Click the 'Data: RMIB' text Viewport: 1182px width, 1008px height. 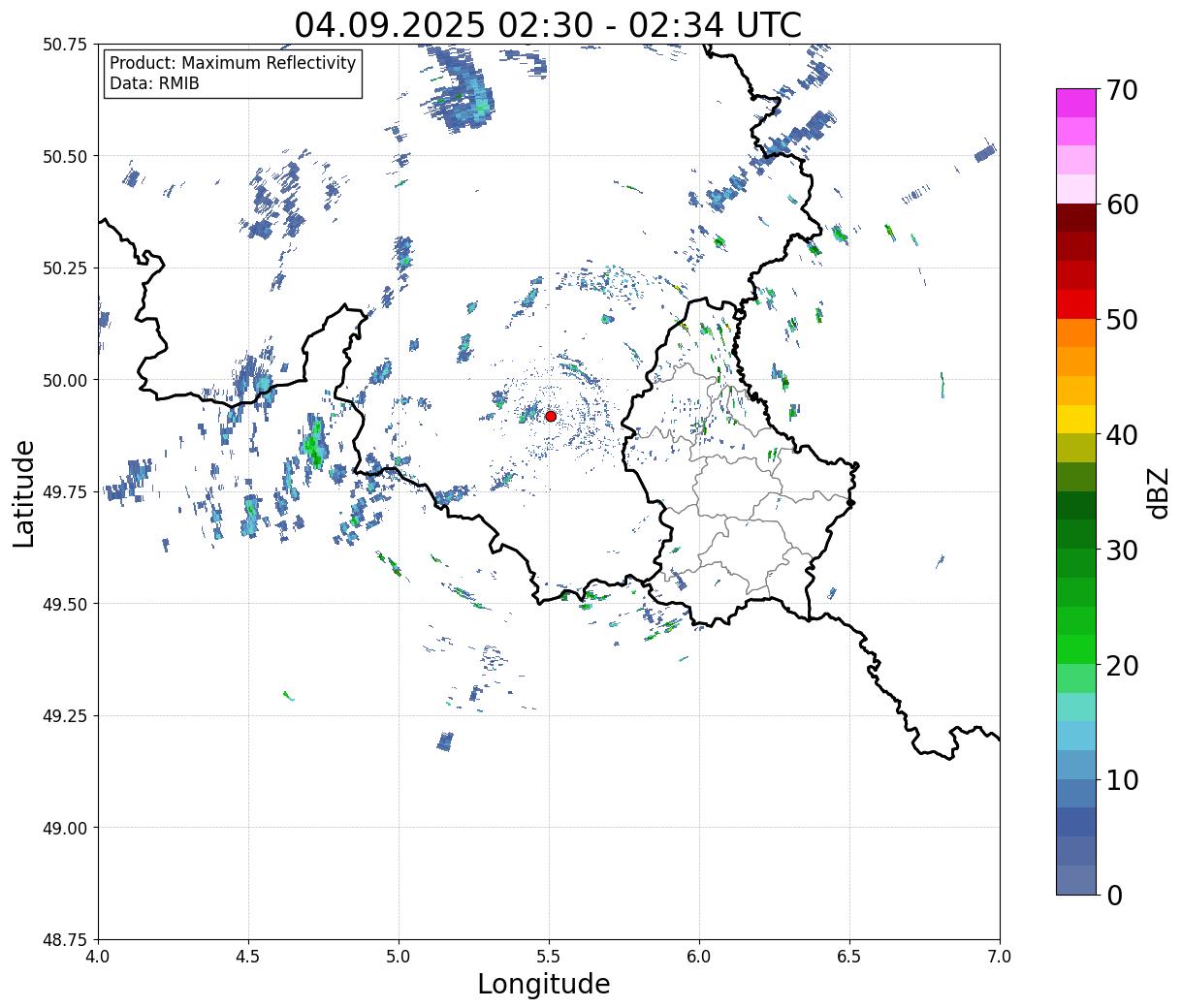click(x=154, y=84)
